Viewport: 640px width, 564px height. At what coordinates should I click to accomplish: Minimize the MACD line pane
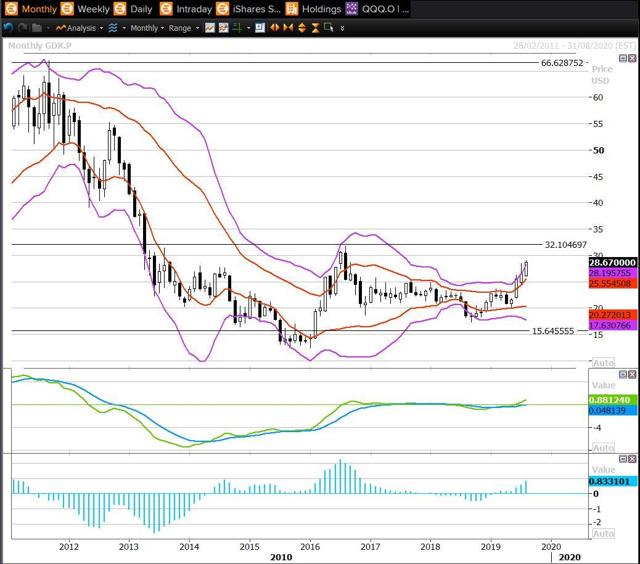point(623,374)
